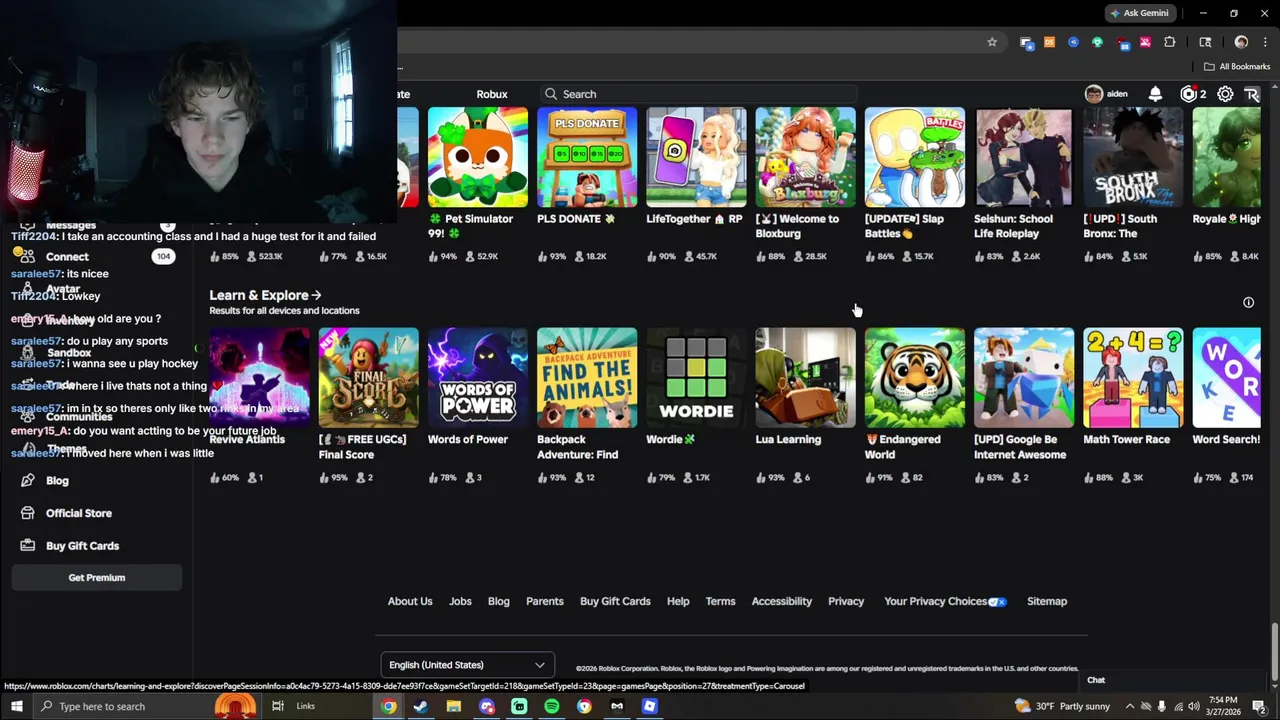Image resolution: width=1280 pixels, height=720 pixels.
Task: Open Buy Gift Cards in the sidebar
Action: [x=82, y=546]
